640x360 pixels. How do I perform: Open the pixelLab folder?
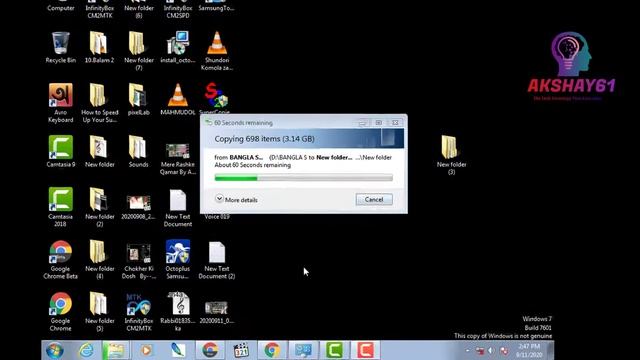[138, 100]
